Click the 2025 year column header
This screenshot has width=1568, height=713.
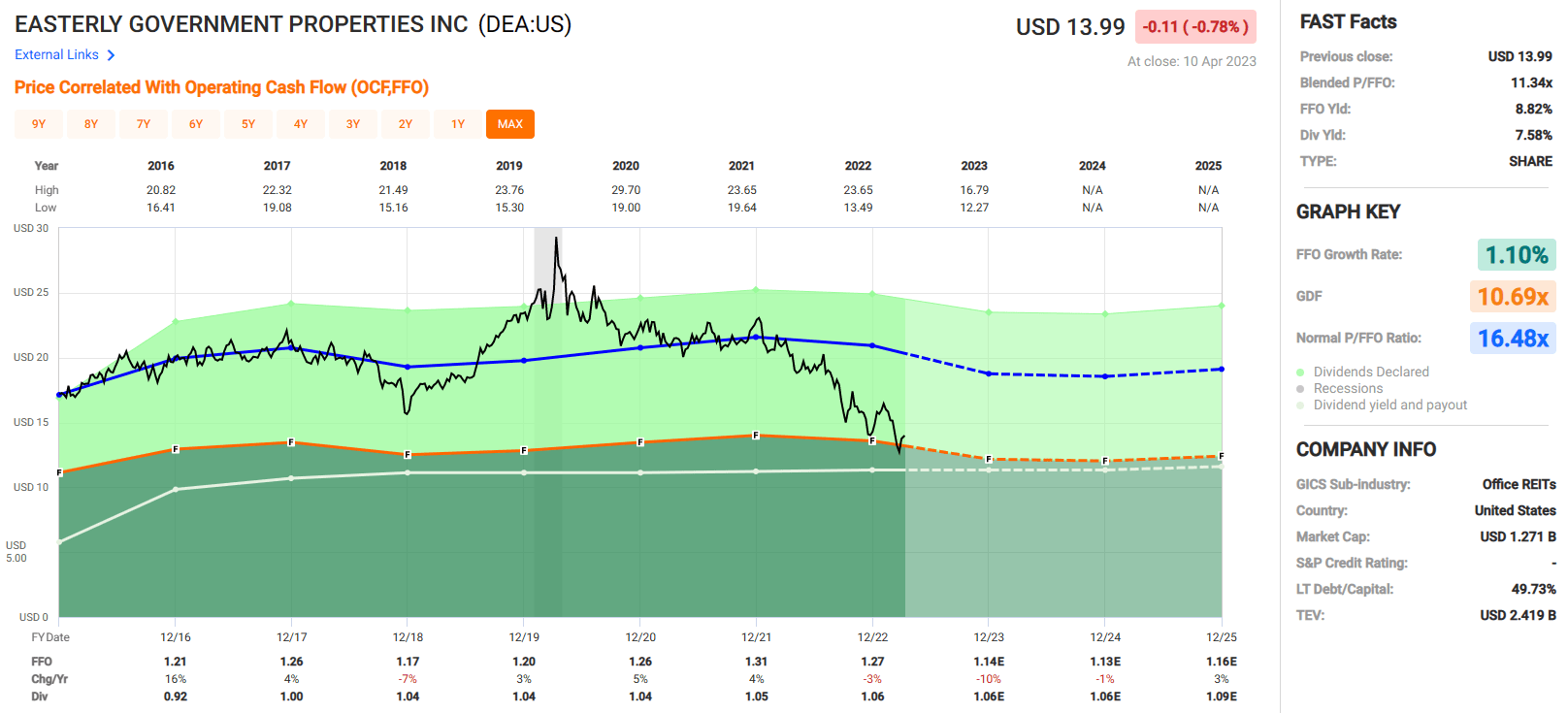(x=1208, y=166)
